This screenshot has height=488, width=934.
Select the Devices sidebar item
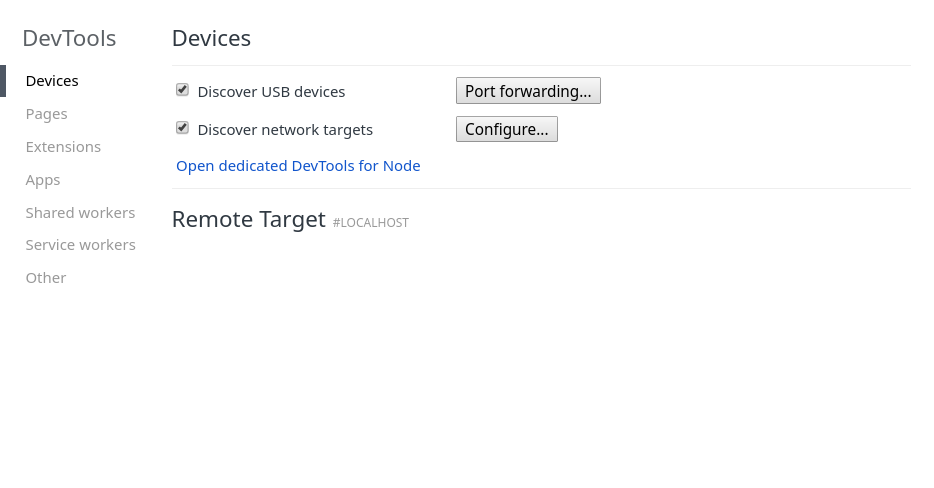(x=52, y=81)
